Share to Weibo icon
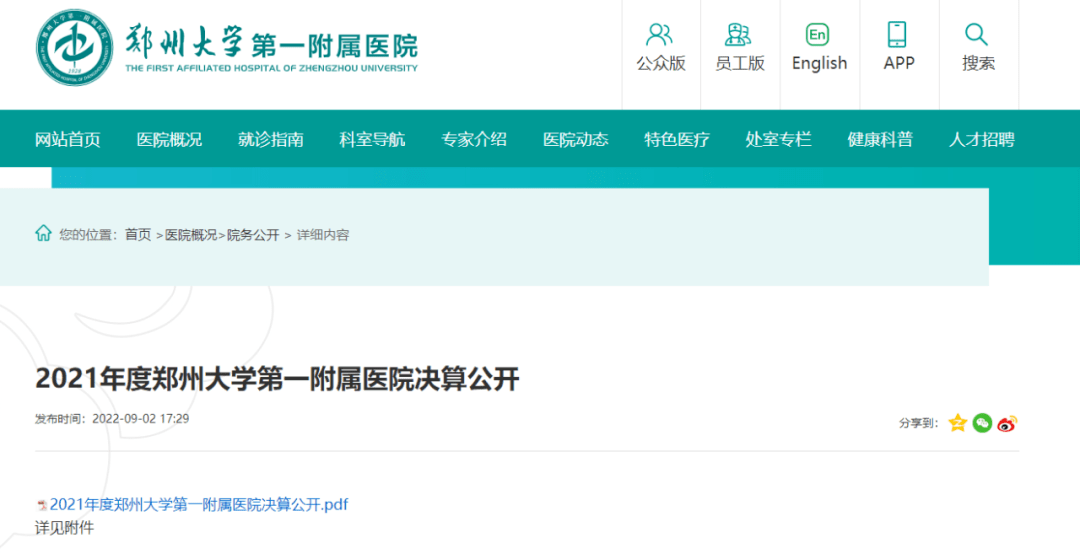Viewport: 1080px width, 554px height. [1007, 423]
